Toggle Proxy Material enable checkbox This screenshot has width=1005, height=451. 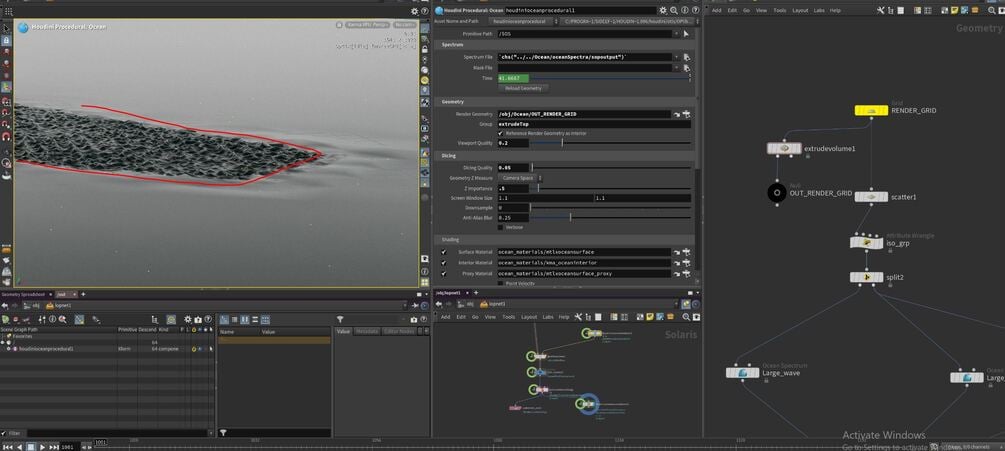point(444,274)
